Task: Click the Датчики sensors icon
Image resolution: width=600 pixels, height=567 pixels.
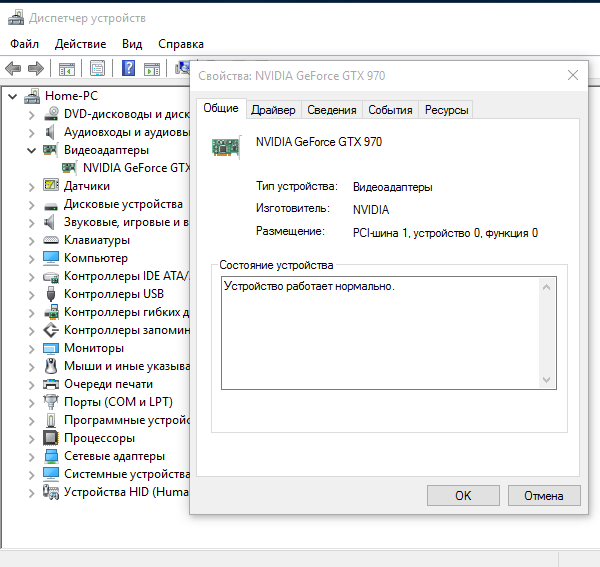Action: [x=51, y=185]
